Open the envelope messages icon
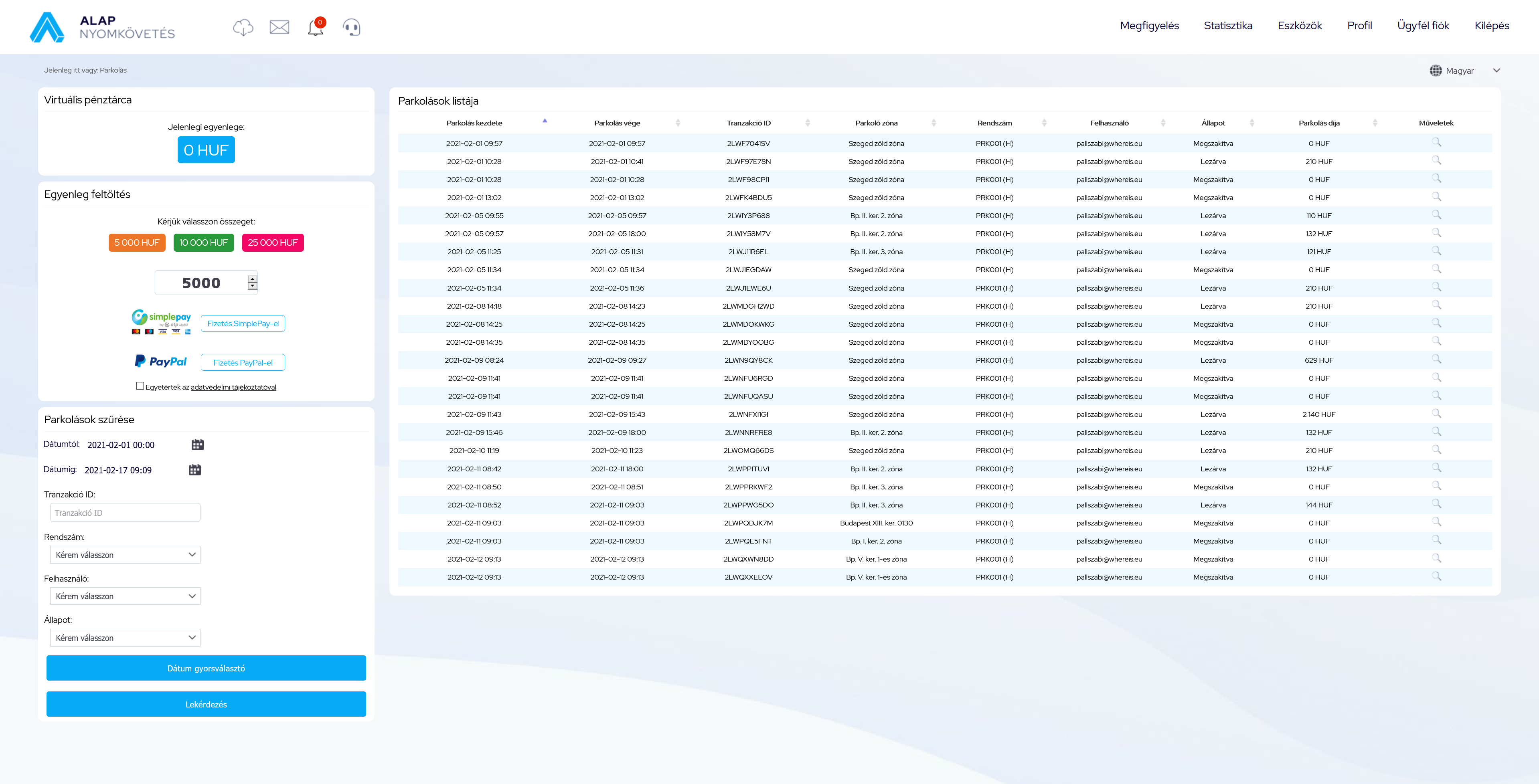 279,27
